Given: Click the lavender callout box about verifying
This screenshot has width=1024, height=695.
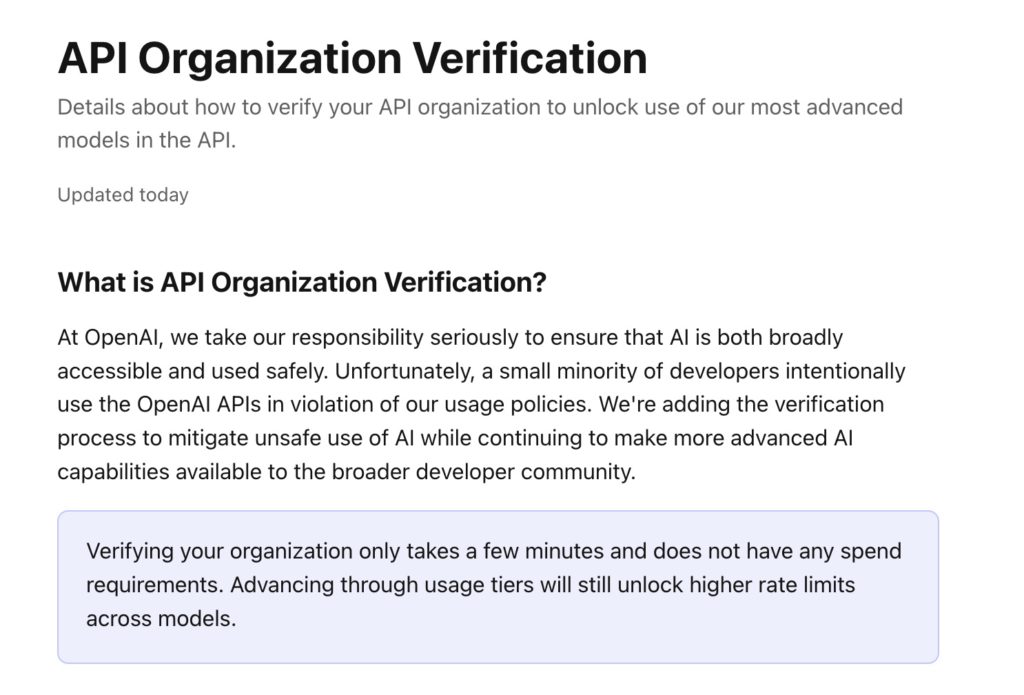Looking at the screenshot, I should pyautogui.click(x=498, y=587).
